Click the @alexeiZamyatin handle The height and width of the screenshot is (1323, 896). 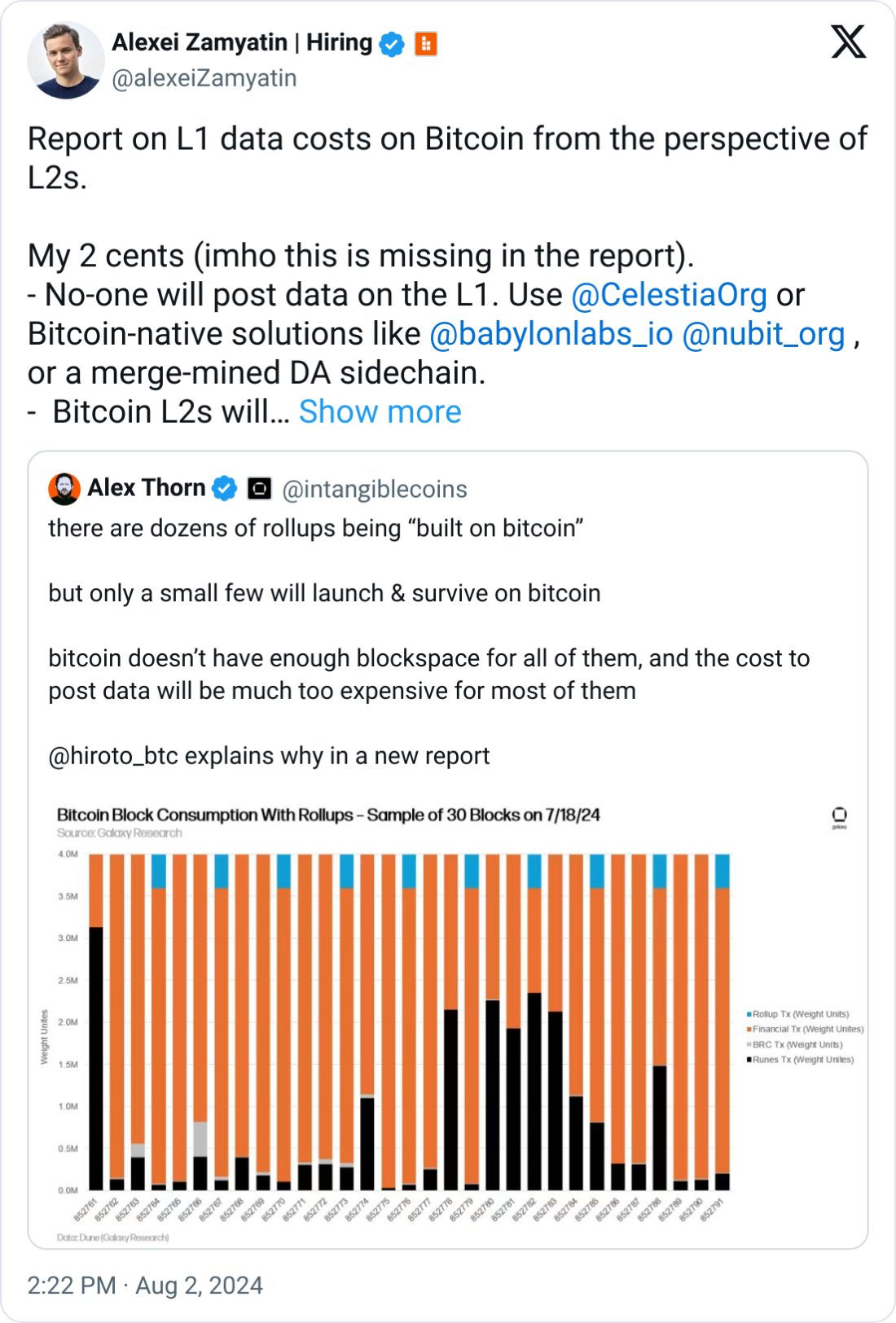pyautogui.click(x=204, y=78)
